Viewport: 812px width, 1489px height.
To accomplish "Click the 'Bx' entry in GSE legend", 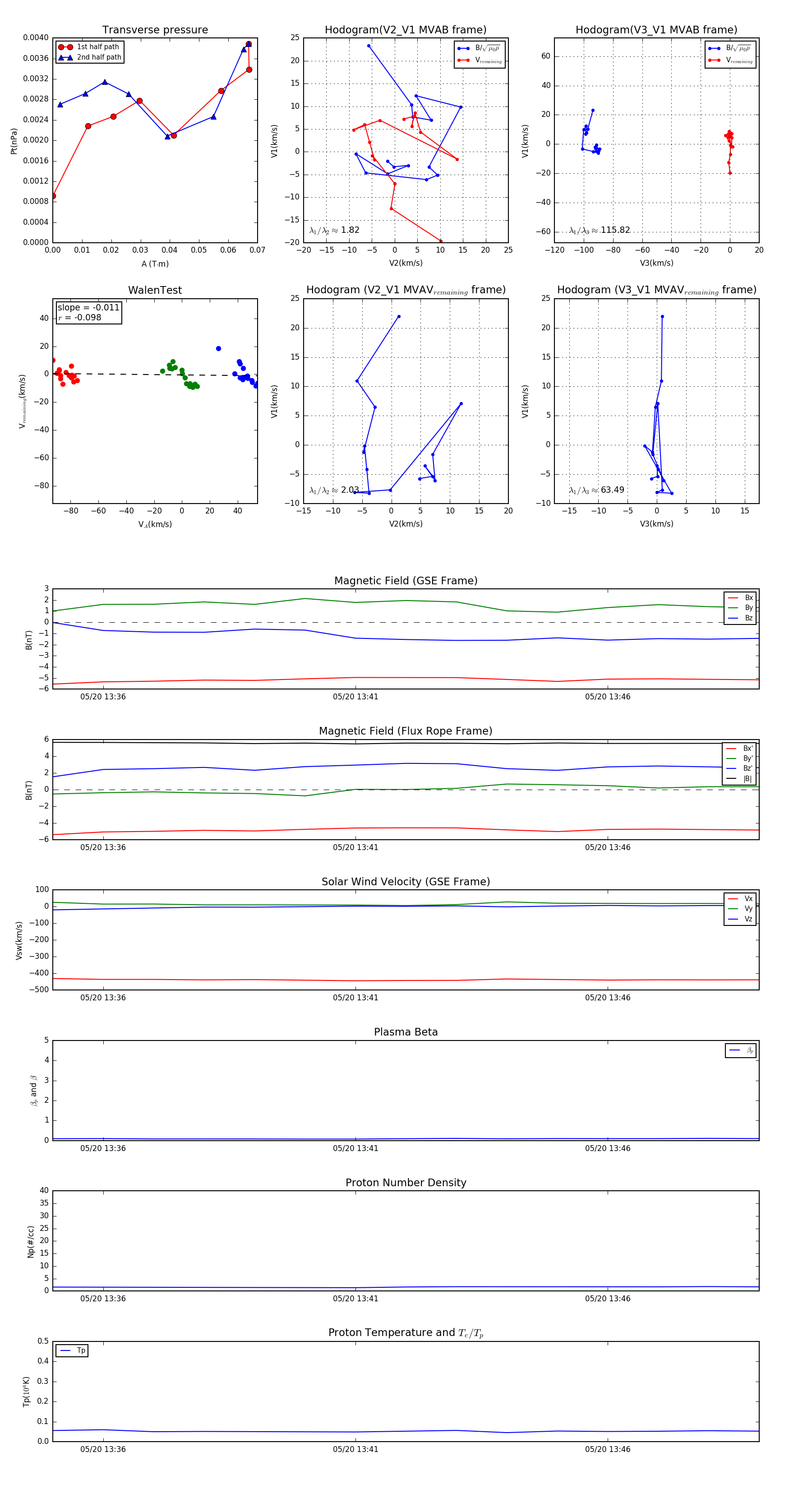I will (x=740, y=598).
